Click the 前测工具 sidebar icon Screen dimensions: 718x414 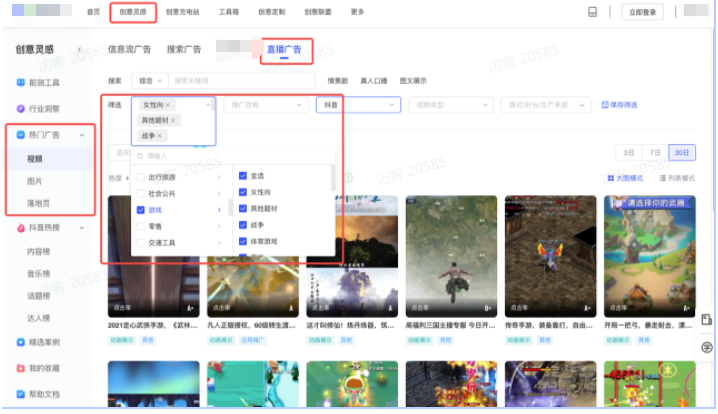[21, 82]
